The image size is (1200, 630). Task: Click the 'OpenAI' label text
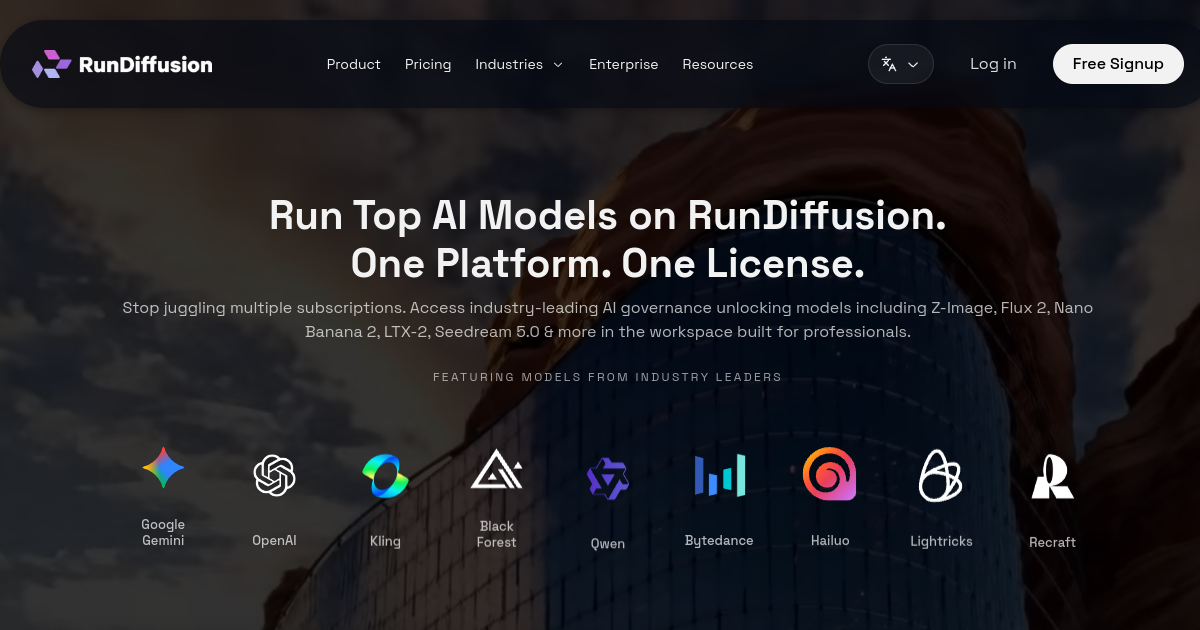(x=274, y=540)
